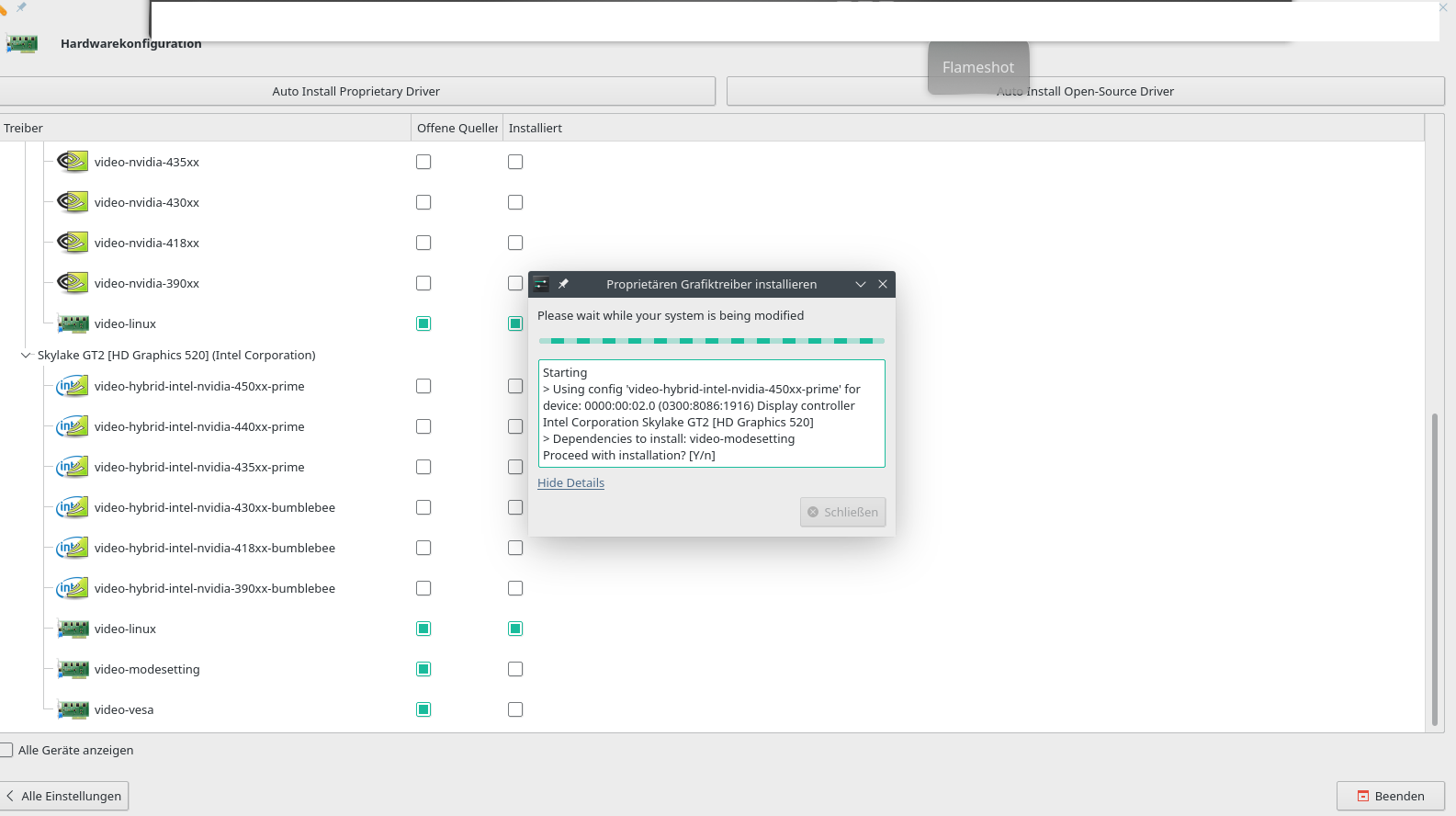Viewport: 1456px width, 816px height.
Task: Toggle the Alle Geräte anzeigen checkbox
Action: point(7,750)
